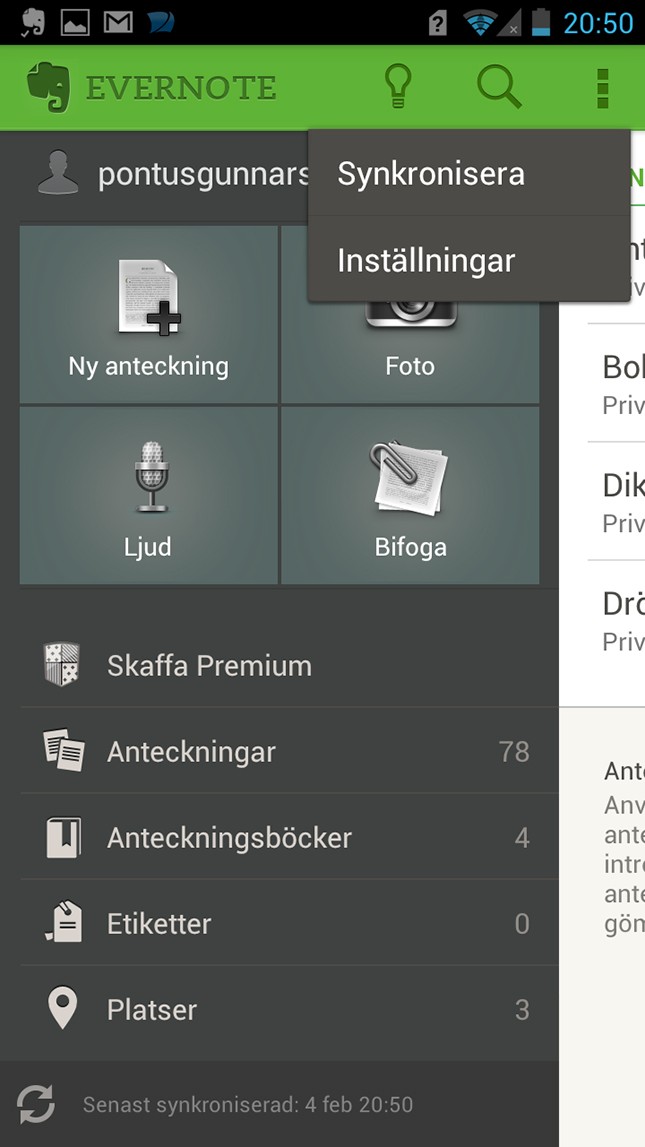Tap the Bifoga attachment tile
The image size is (645, 1147).
pos(410,495)
